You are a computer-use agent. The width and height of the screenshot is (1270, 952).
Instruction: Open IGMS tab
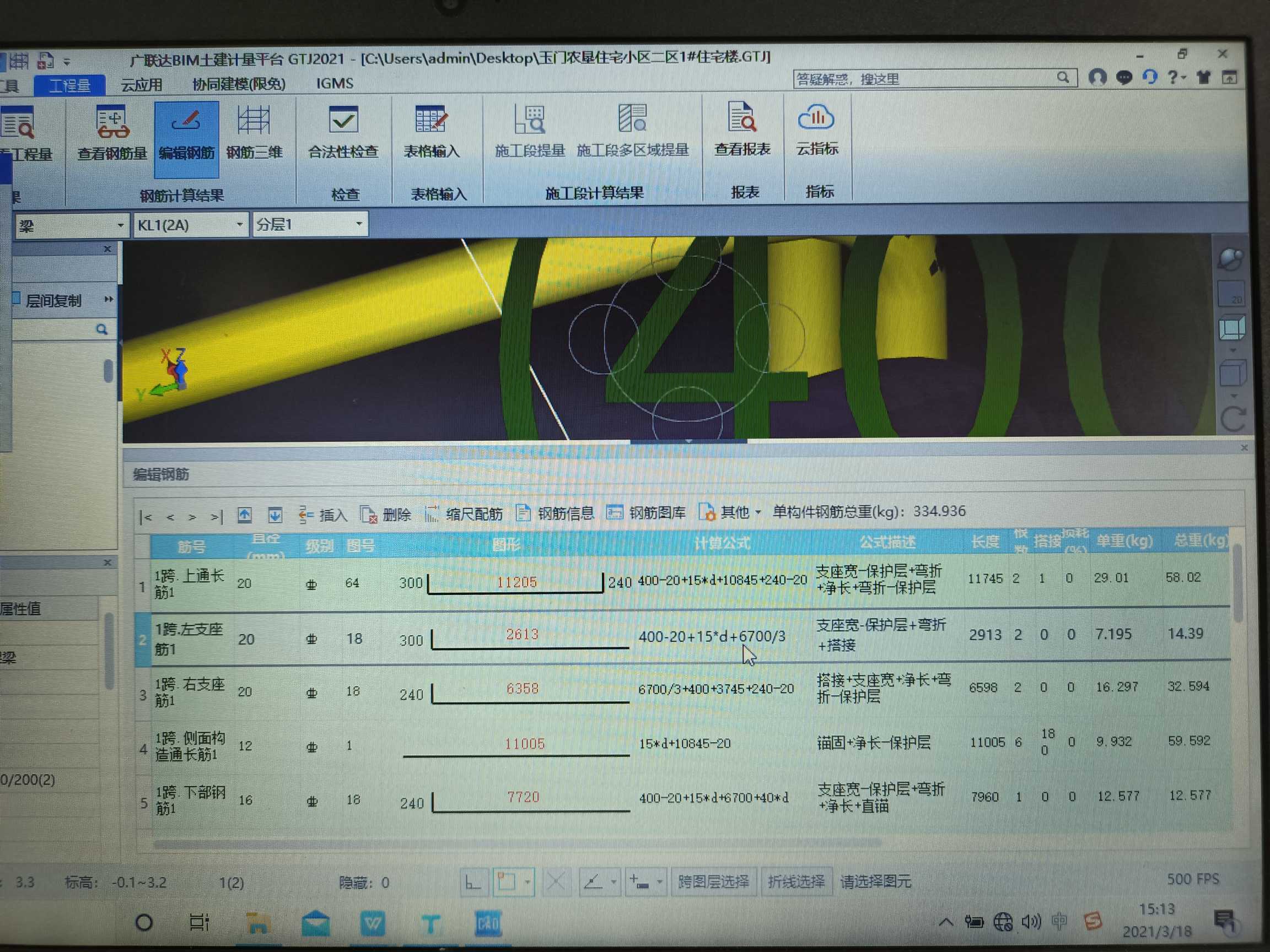pos(335,84)
